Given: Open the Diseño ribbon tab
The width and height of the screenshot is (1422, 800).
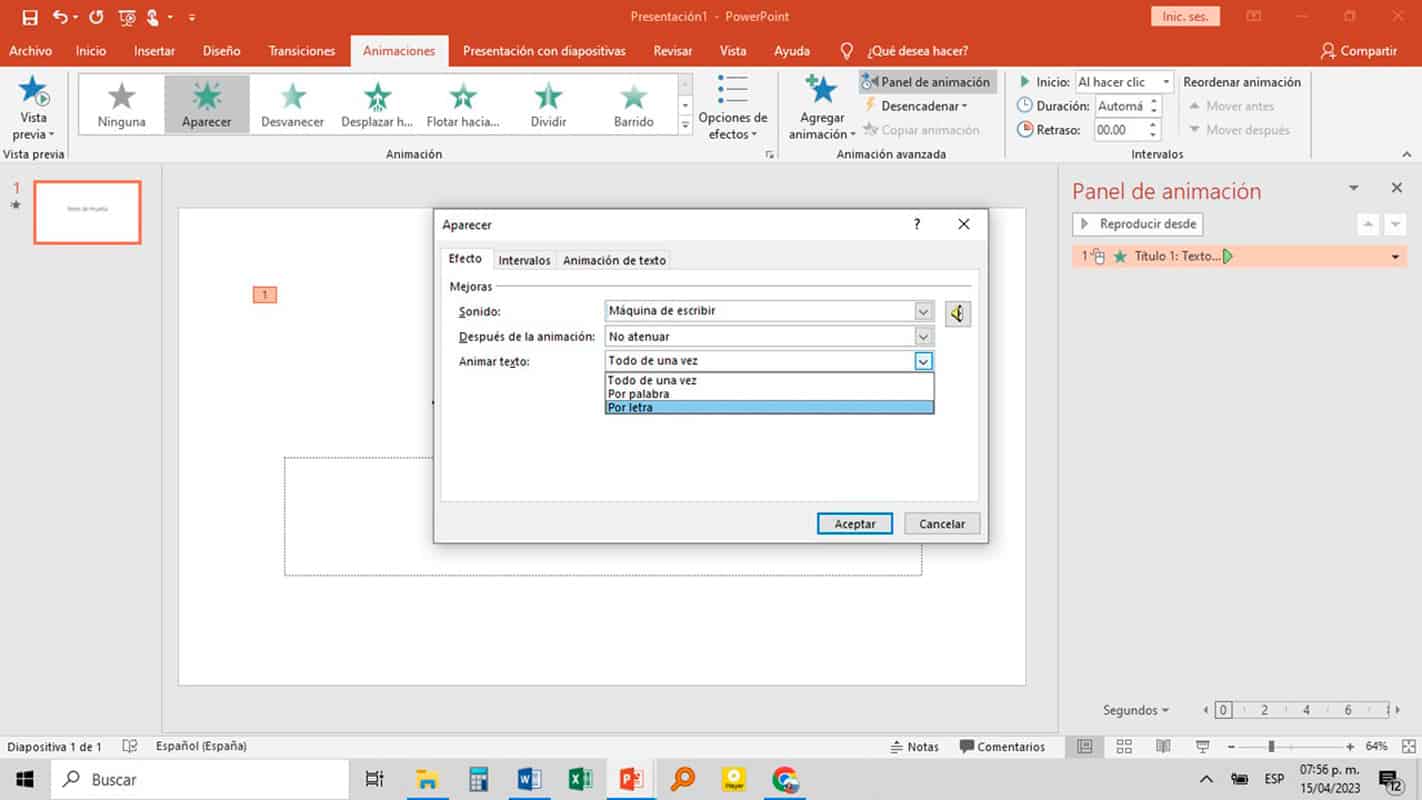Looking at the screenshot, I should pyautogui.click(x=221, y=51).
